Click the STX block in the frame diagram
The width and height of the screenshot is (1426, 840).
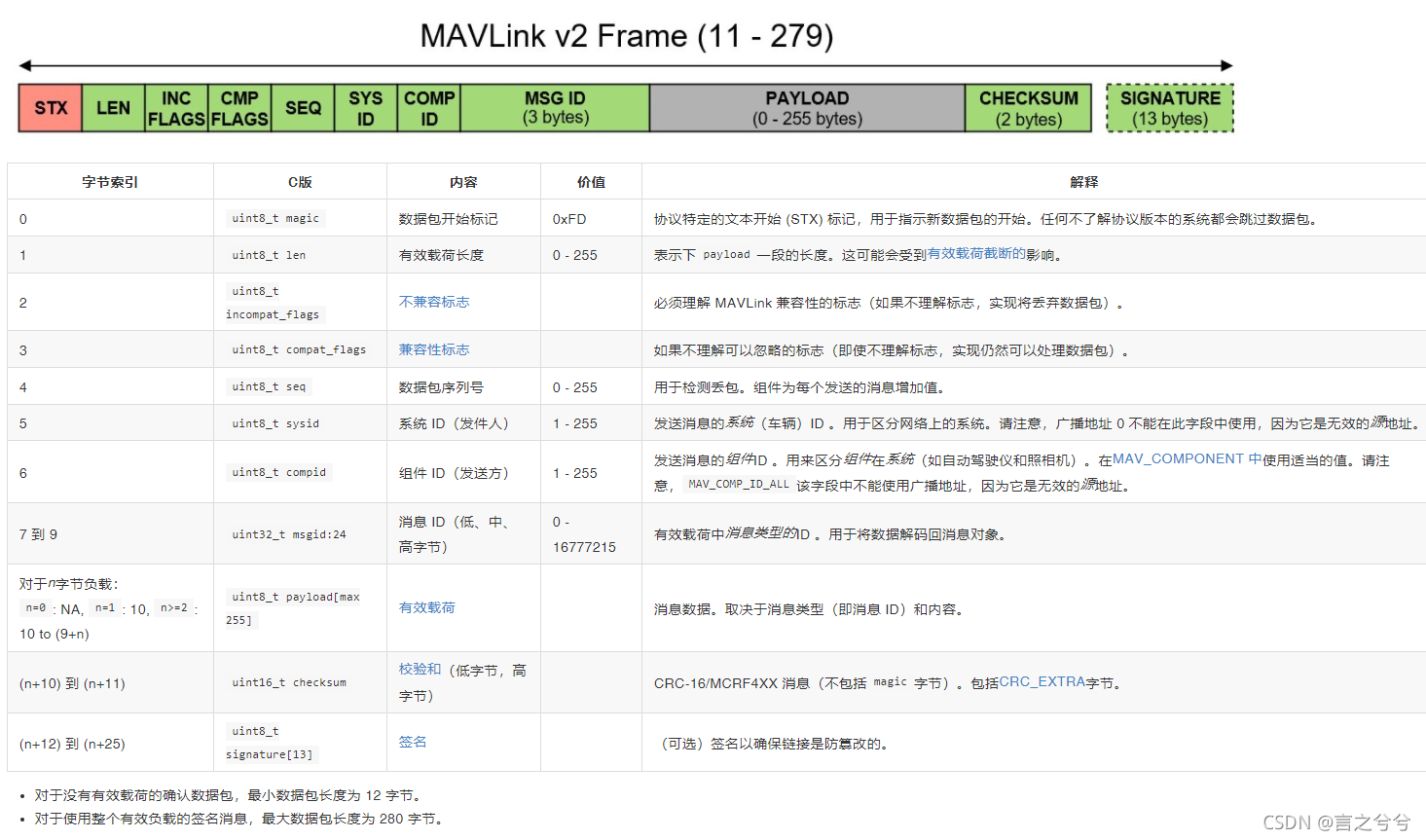tap(49, 108)
